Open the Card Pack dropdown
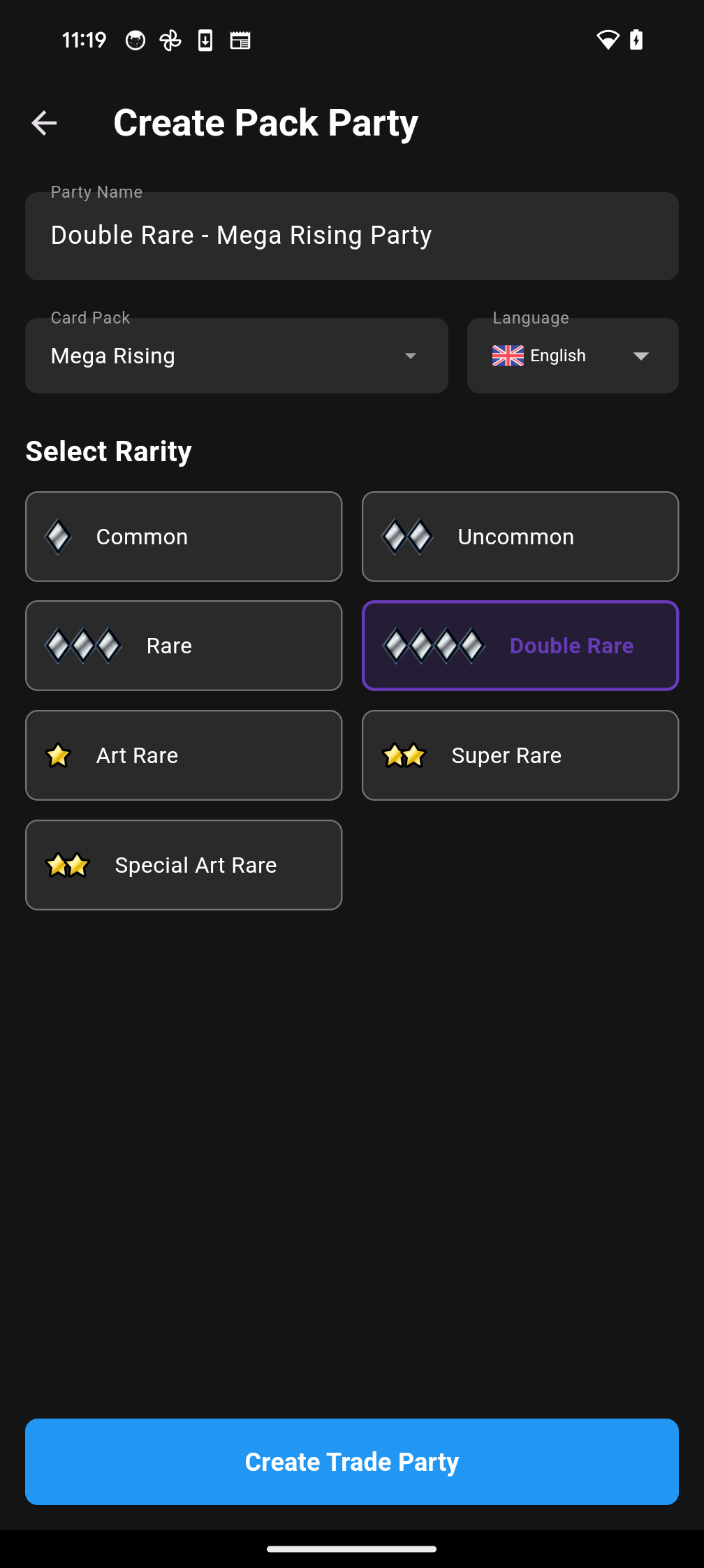 pyautogui.click(x=236, y=356)
